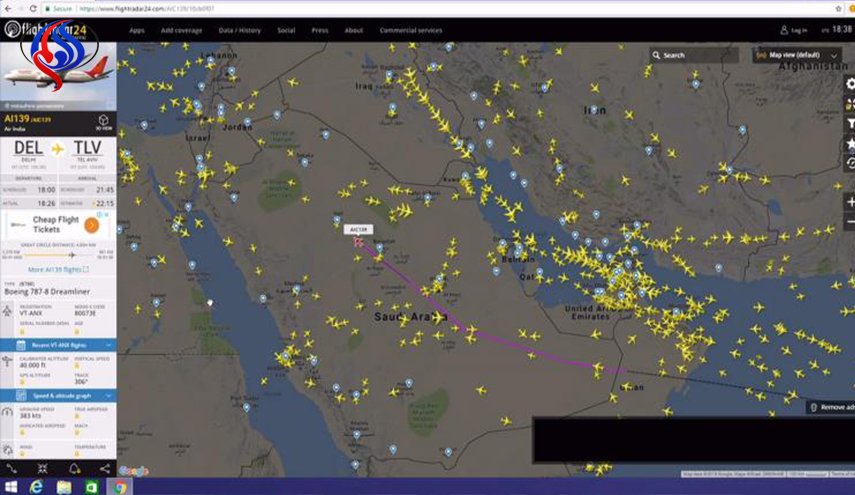855x495 pixels.
Task: Click the Search field on the map
Action: click(x=694, y=55)
